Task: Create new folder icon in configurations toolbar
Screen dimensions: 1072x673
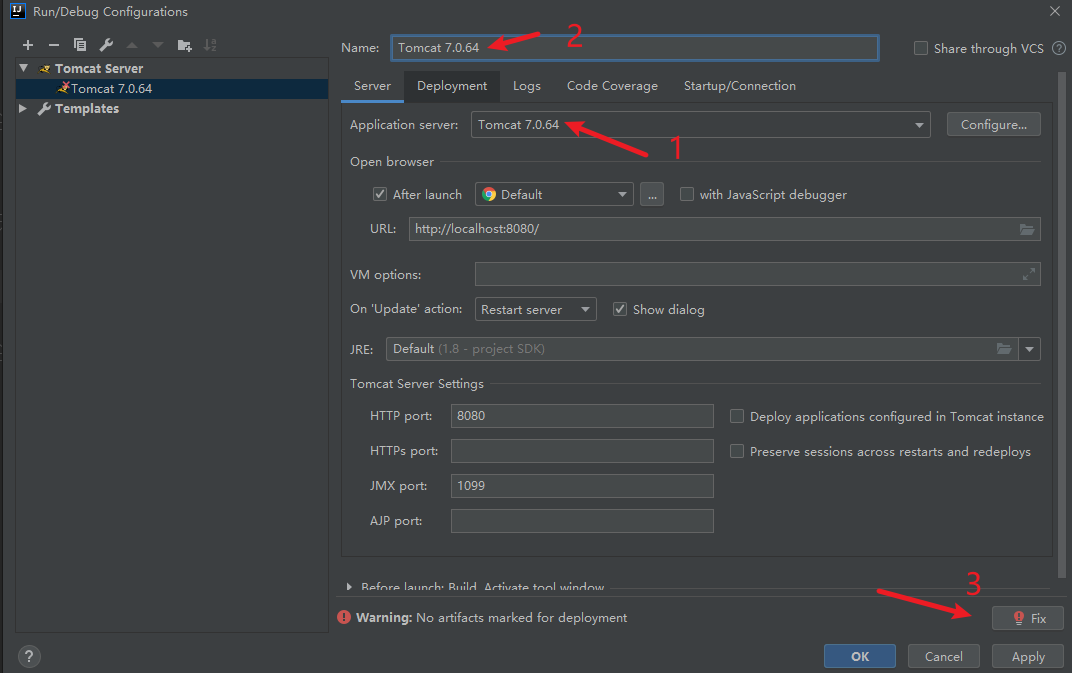Action: [x=185, y=45]
